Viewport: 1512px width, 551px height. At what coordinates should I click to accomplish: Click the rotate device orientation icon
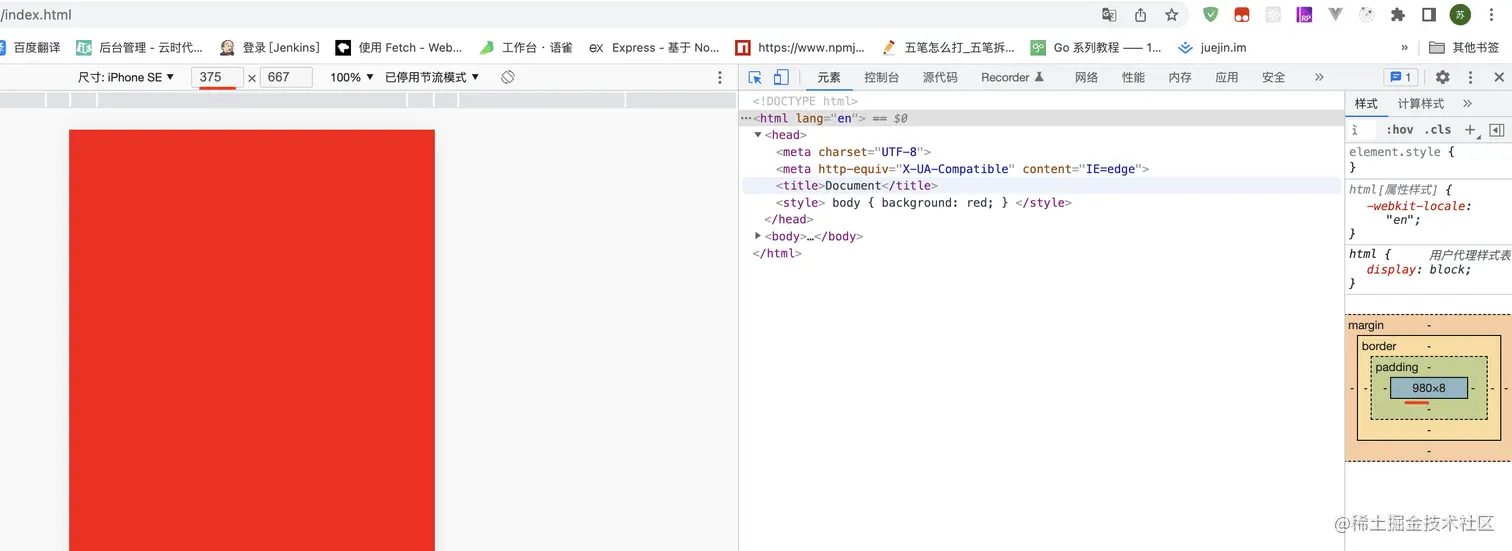click(x=508, y=77)
